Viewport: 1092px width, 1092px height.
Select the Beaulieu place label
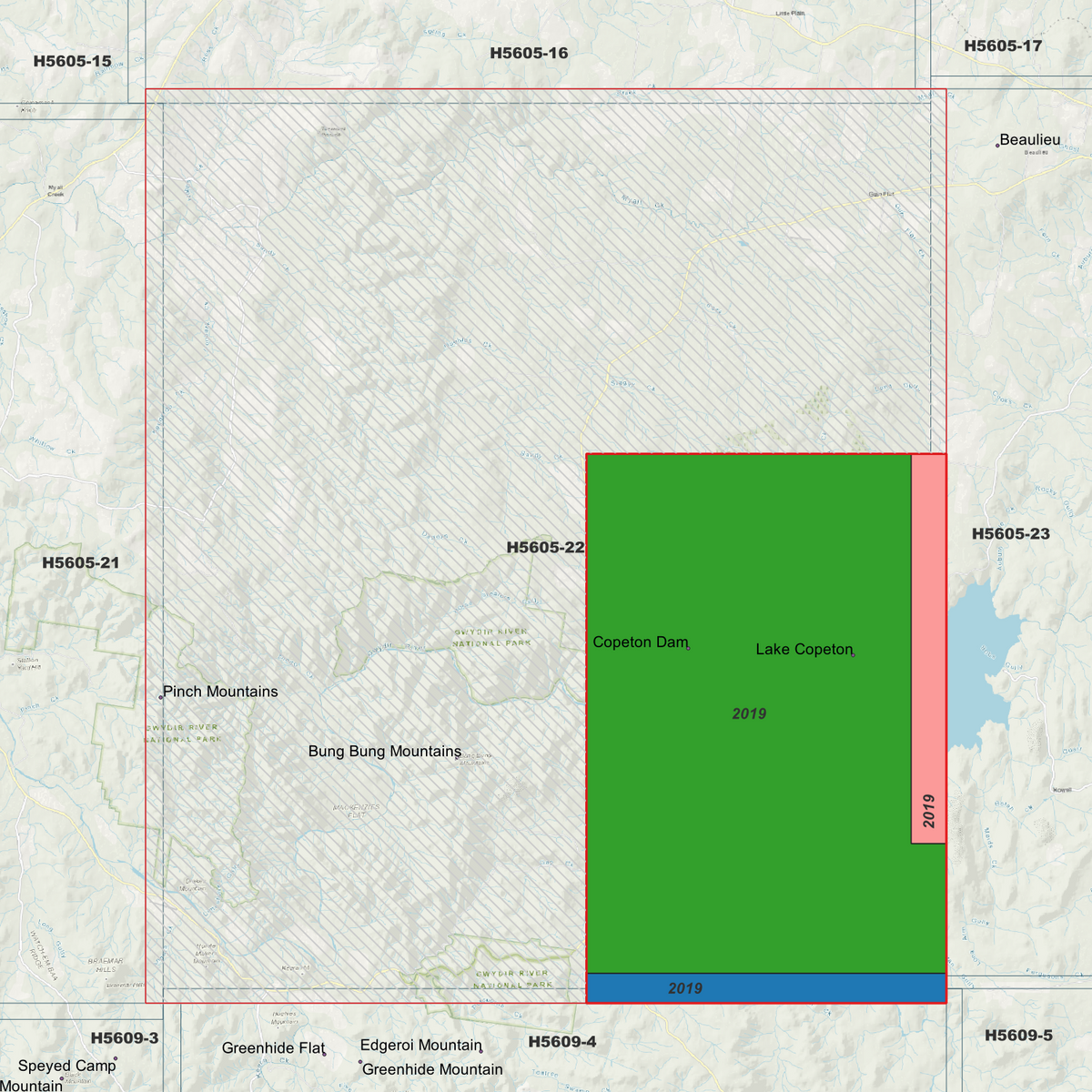click(1030, 140)
